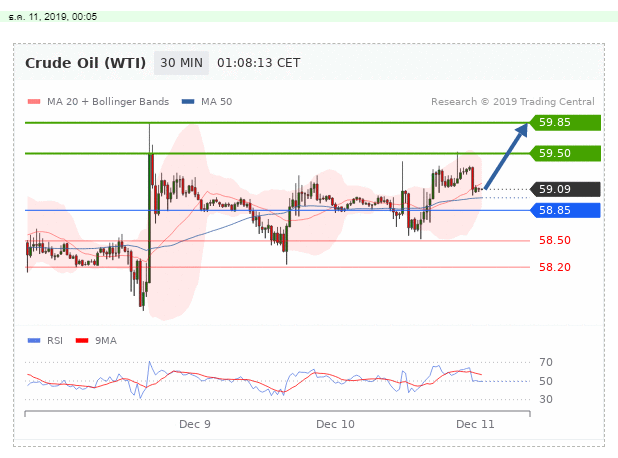This screenshot has width=618, height=458.
Task: Click the Dec 10 date label
Action: point(335,424)
